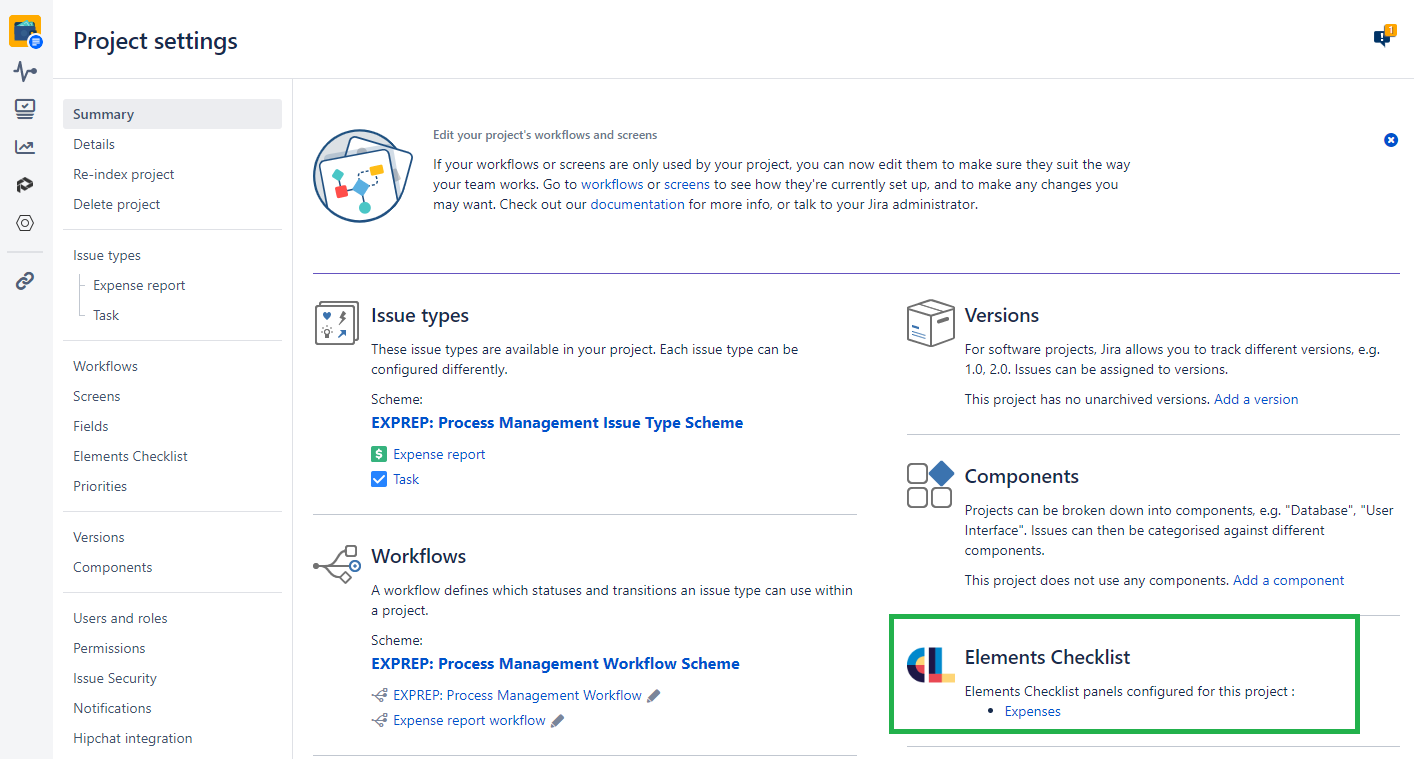Click the Add a component link
This screenshot has width=1414, height=759.
coord(1288,580)
